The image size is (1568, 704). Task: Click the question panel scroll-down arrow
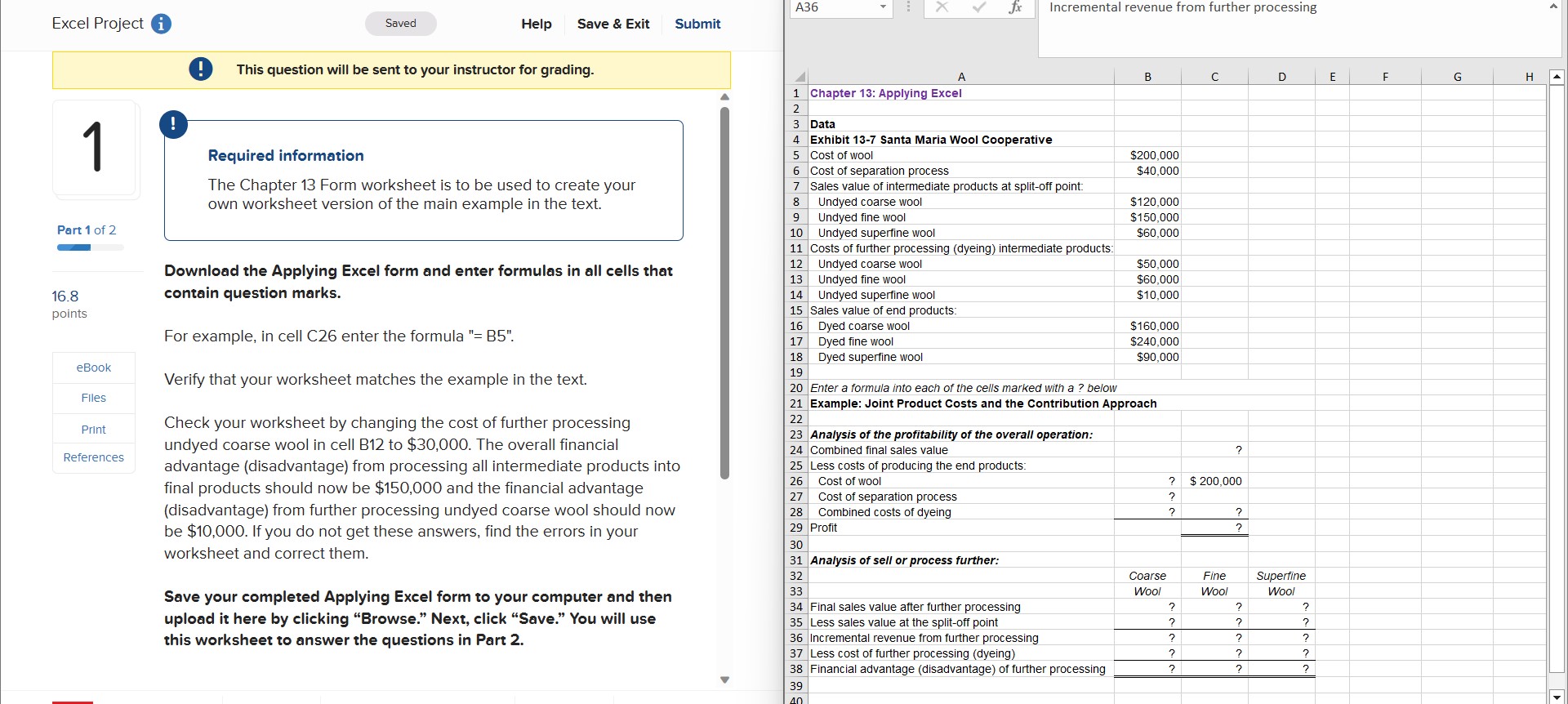coord(724,679)
